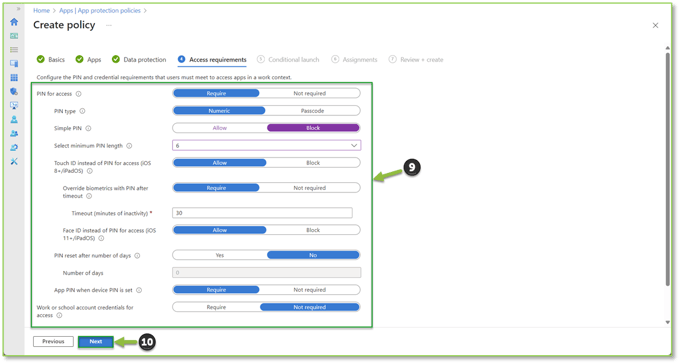The height and width of the screenshot is (364, 680).
Task: Set App PIN when device PIN to Not required
Action: (310, 290)
